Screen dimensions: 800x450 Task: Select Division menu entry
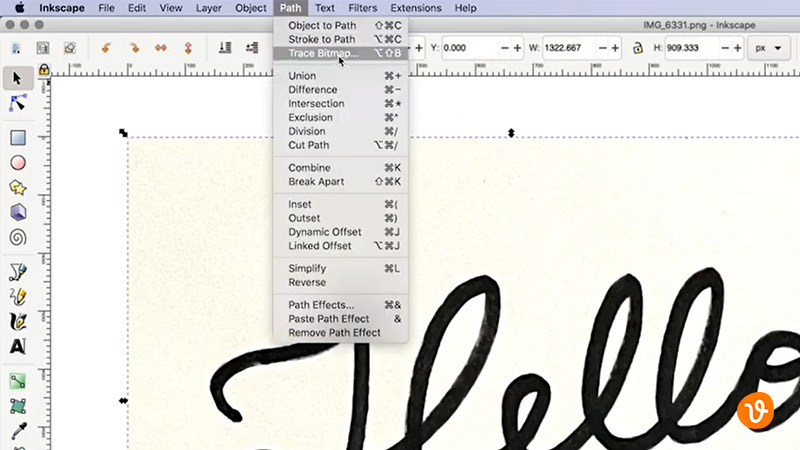(x=340, y=131)
